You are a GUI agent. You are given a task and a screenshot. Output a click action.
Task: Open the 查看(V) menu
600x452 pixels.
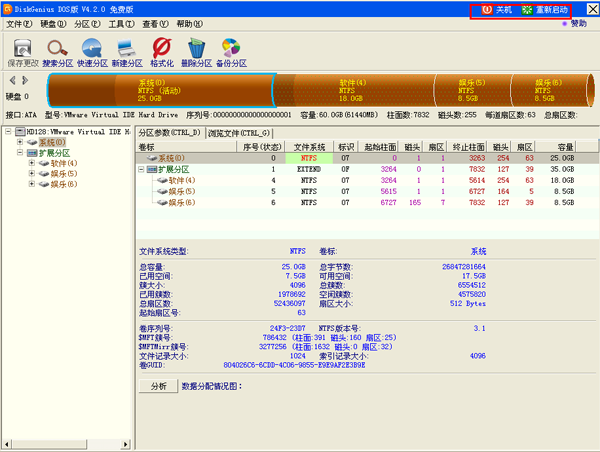155,24
